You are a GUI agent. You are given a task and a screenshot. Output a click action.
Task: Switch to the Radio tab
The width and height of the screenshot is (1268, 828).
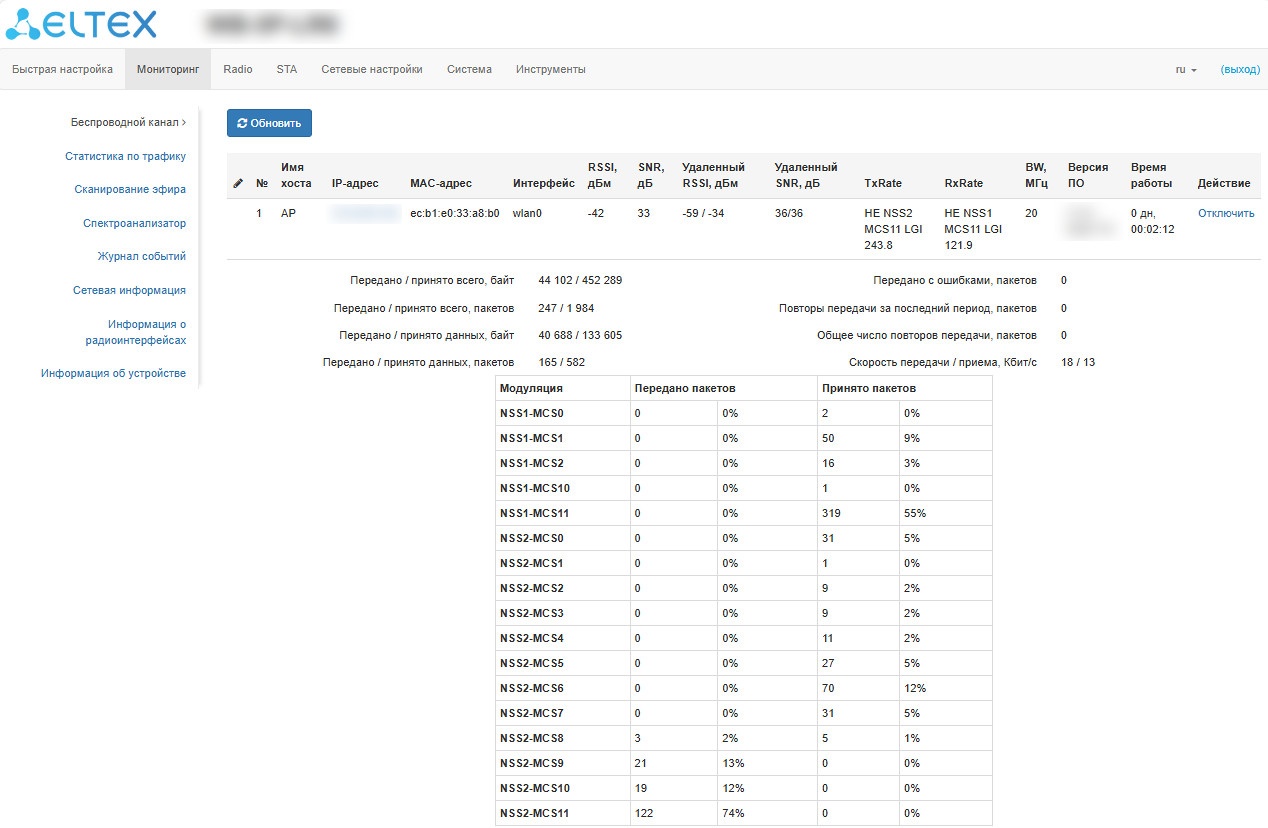click(238, 70)
